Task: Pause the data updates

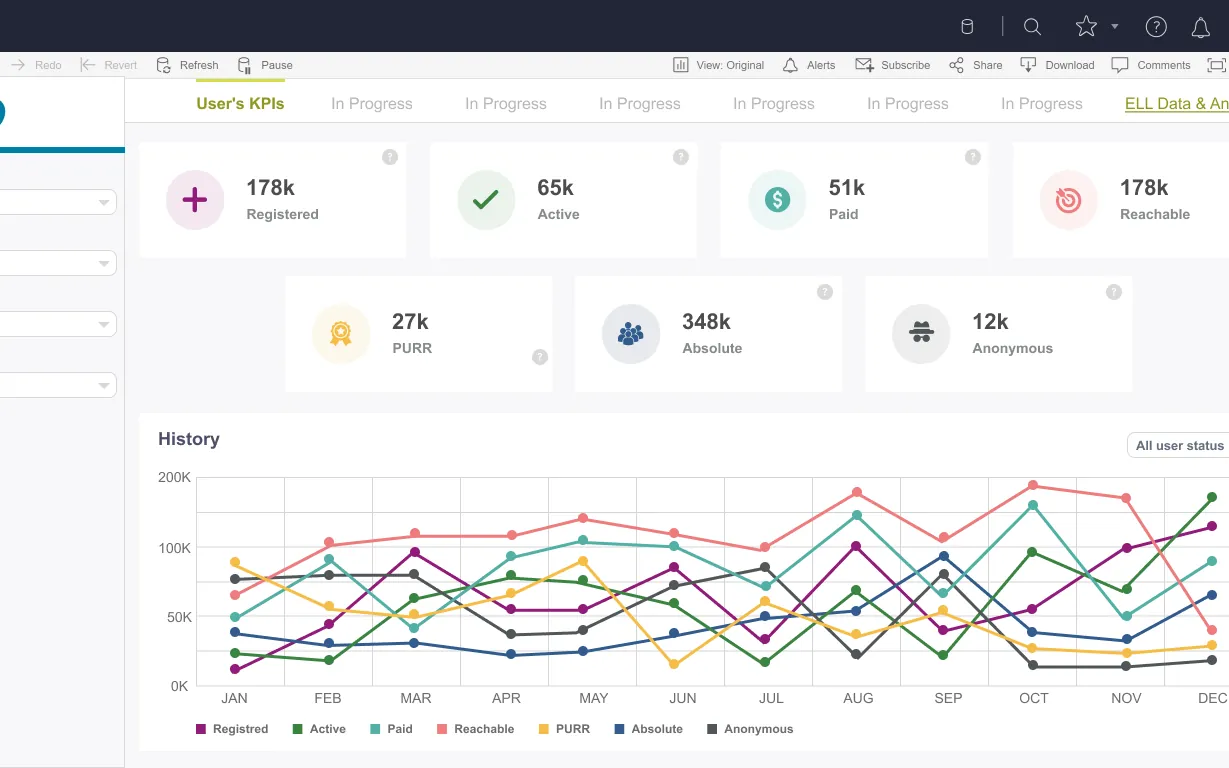Action: coord(265,65)
